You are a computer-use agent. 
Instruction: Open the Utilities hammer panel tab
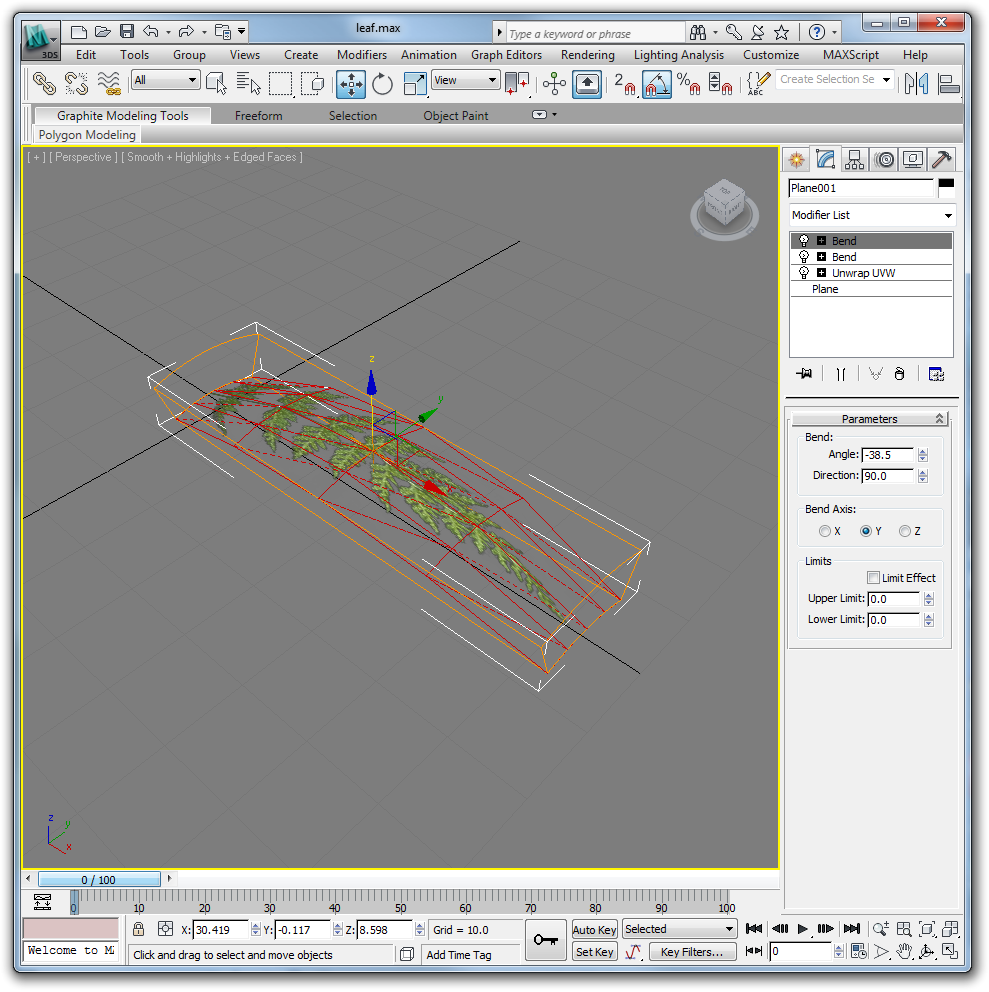(941, 159)
